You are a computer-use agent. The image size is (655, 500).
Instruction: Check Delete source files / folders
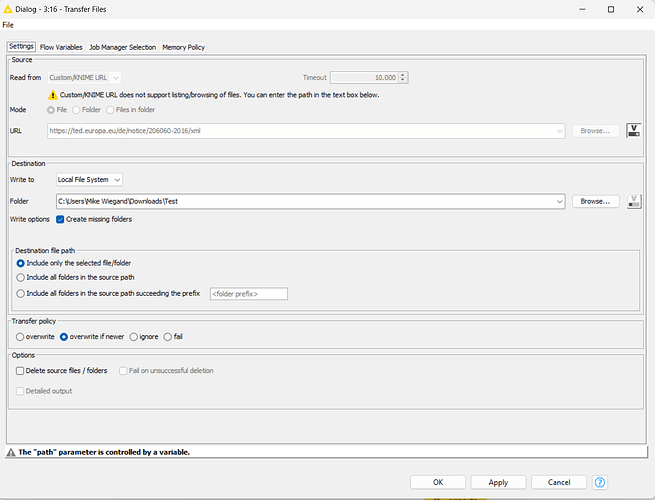tap(20, 371)
